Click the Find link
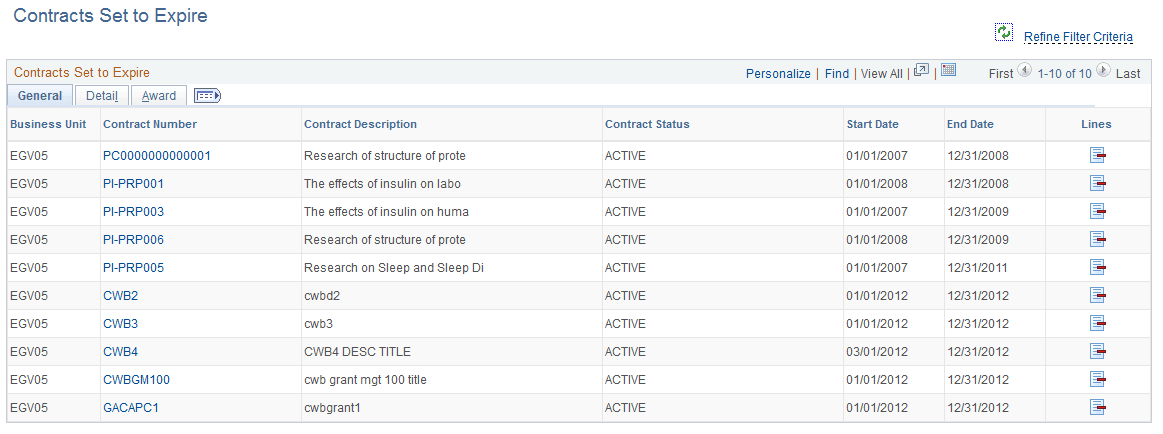Screen dimensions: 1163x434 [837, 73]
